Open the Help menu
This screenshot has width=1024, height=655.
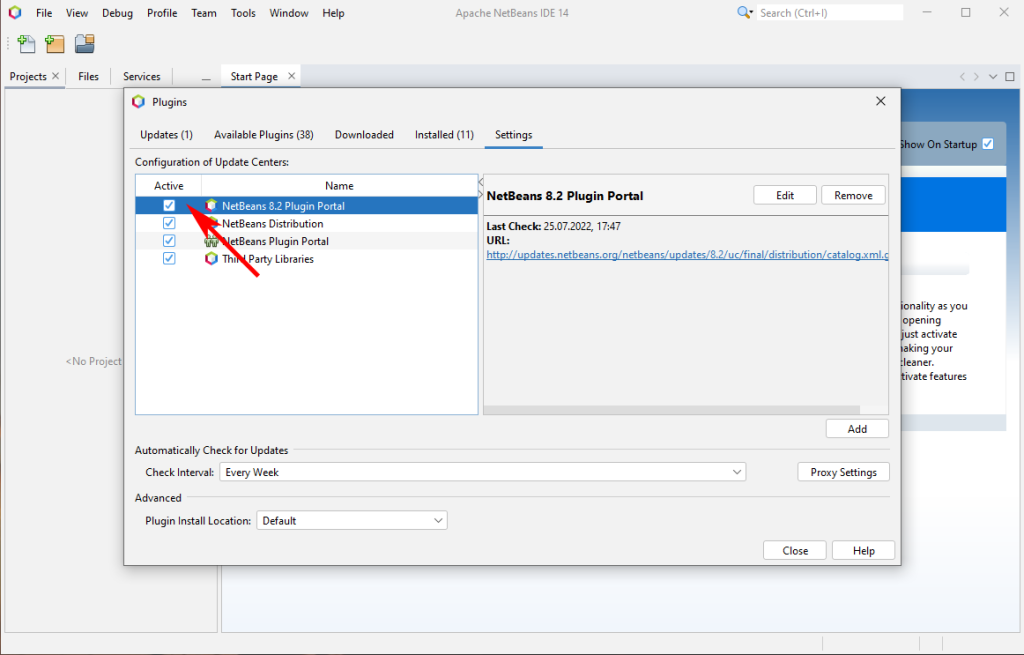tap(333, 13)
